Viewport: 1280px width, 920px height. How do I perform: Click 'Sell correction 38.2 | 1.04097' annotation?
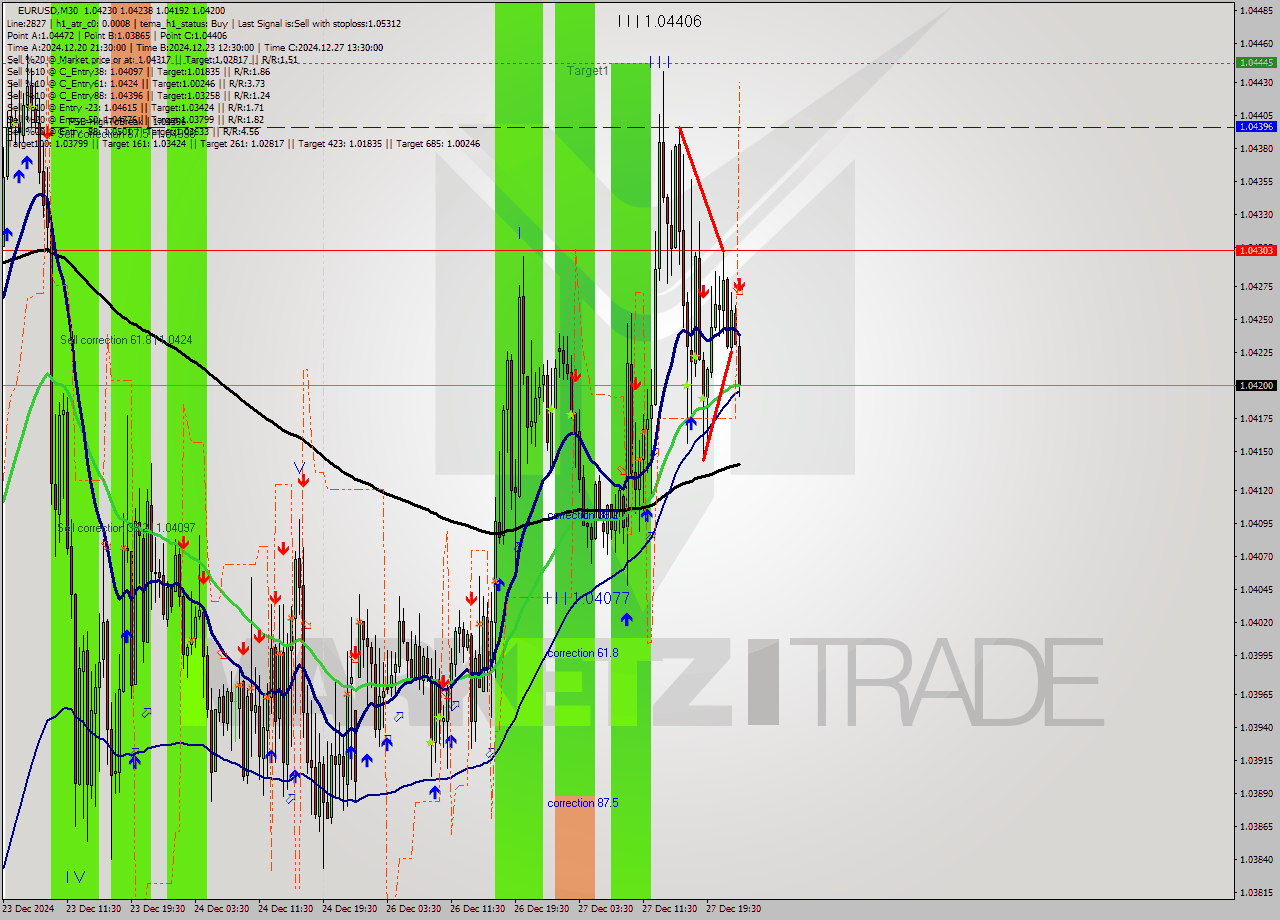[x=126, y=528]
